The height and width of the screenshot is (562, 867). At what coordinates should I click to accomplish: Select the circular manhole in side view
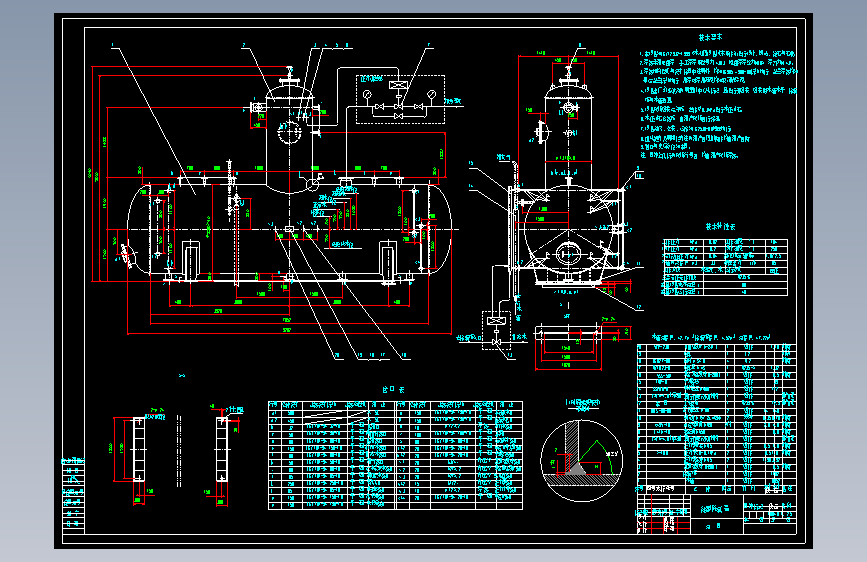coord(568,254)
